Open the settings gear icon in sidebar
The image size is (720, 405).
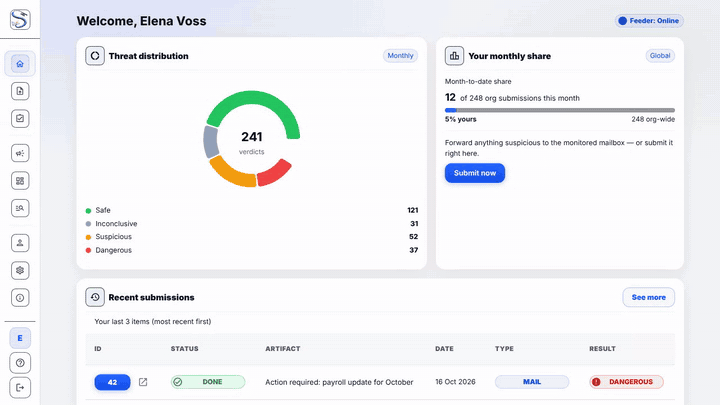pyautogui.click(x=20, y=270)
